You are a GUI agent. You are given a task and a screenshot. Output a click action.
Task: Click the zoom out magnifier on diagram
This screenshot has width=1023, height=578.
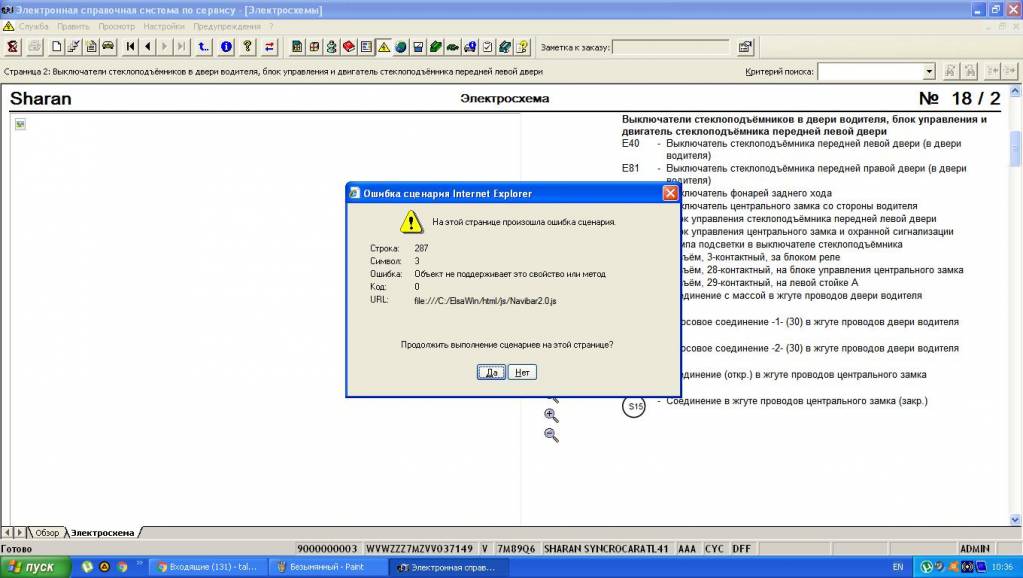[551, 435]
